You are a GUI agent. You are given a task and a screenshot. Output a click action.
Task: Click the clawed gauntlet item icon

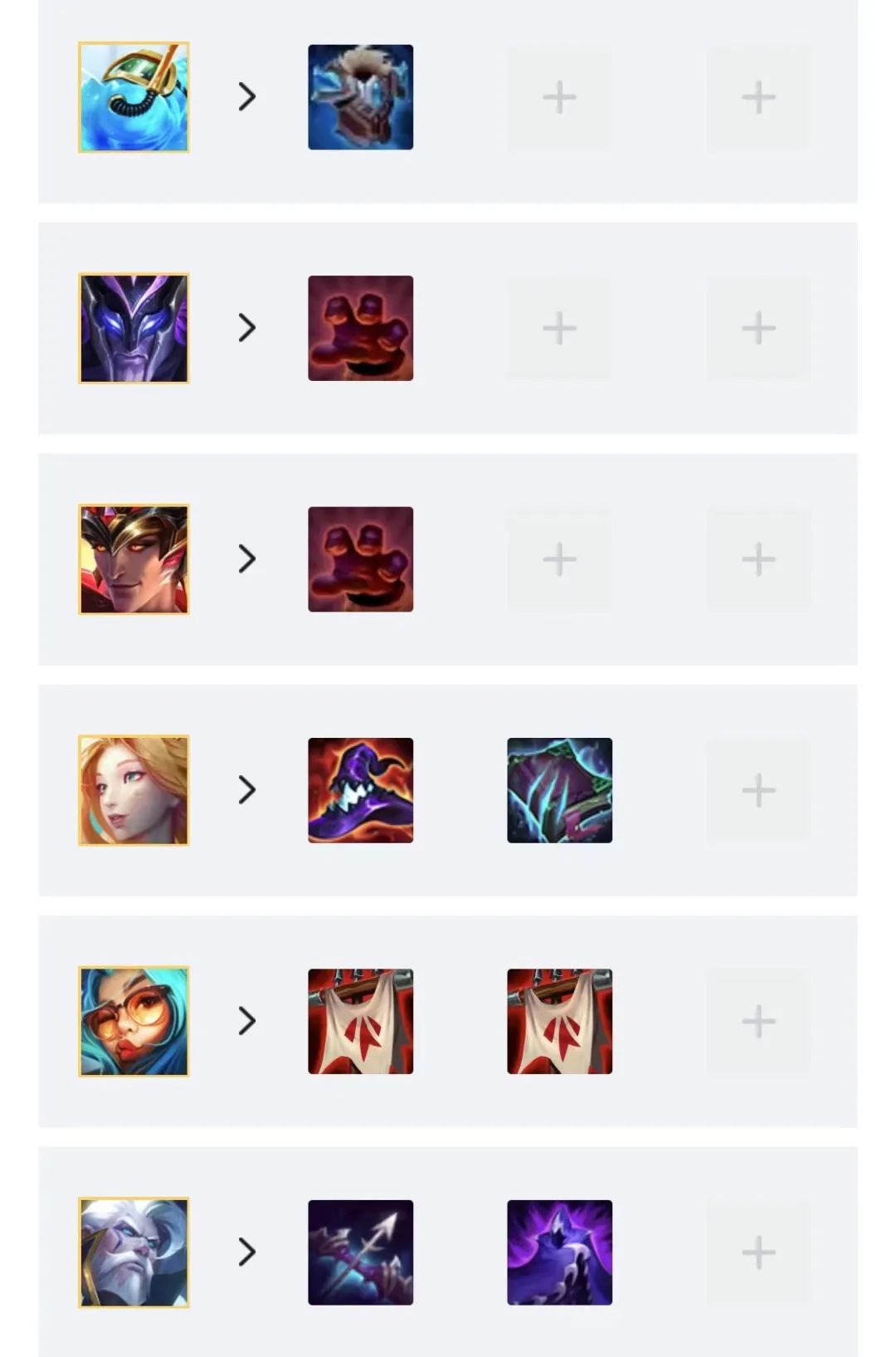pos(560,790)
